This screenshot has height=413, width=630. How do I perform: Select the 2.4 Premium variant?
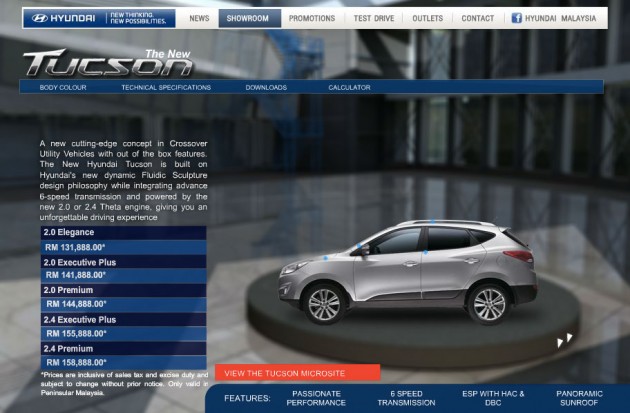[123, 349]
